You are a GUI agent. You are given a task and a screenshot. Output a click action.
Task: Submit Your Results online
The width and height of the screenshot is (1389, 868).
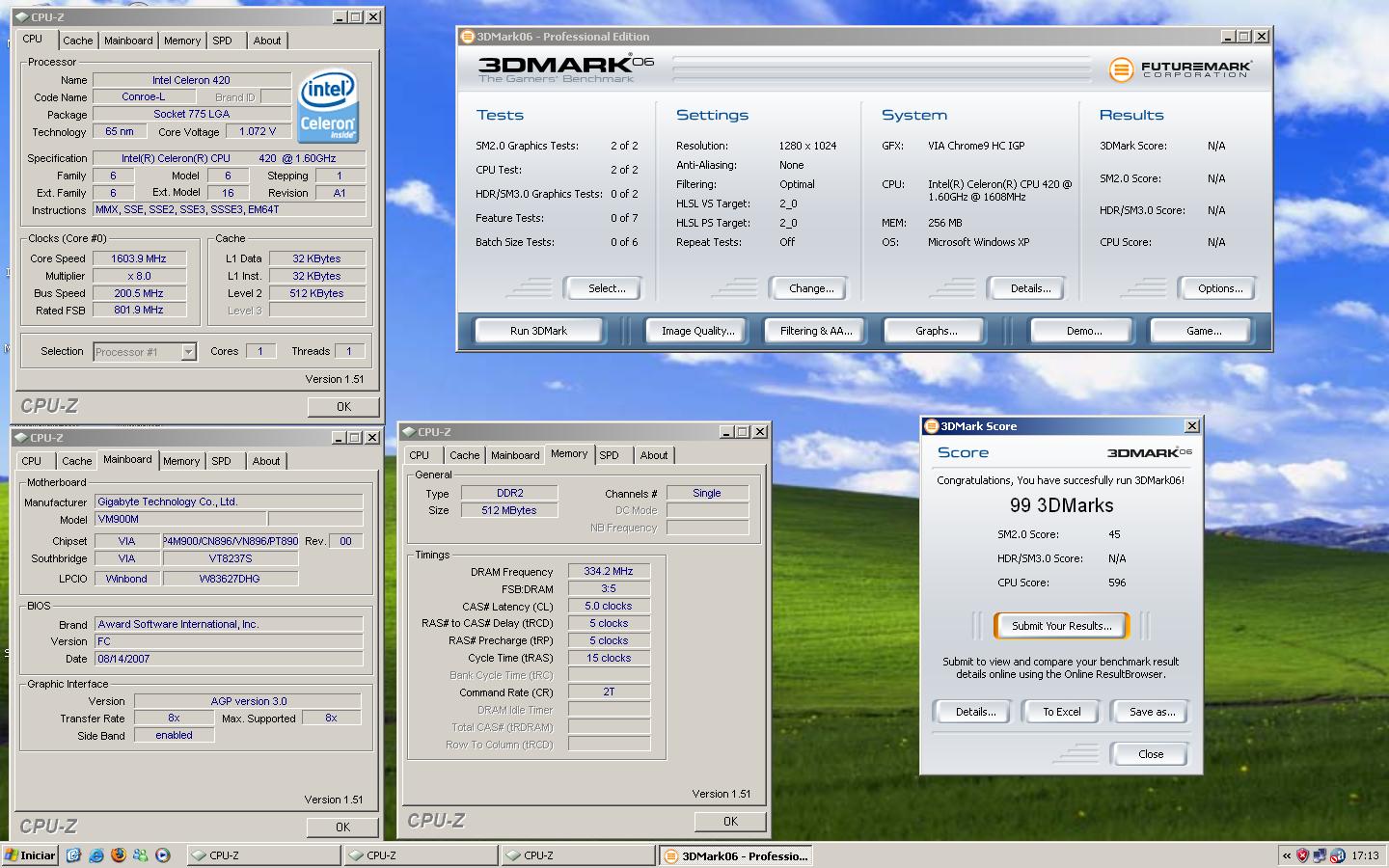[1061, 626]
